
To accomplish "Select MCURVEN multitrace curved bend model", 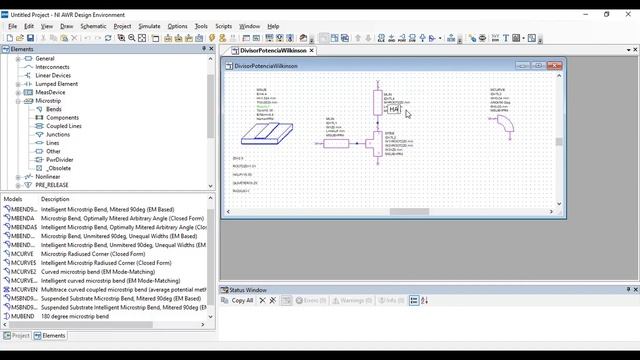I will 104,289.
